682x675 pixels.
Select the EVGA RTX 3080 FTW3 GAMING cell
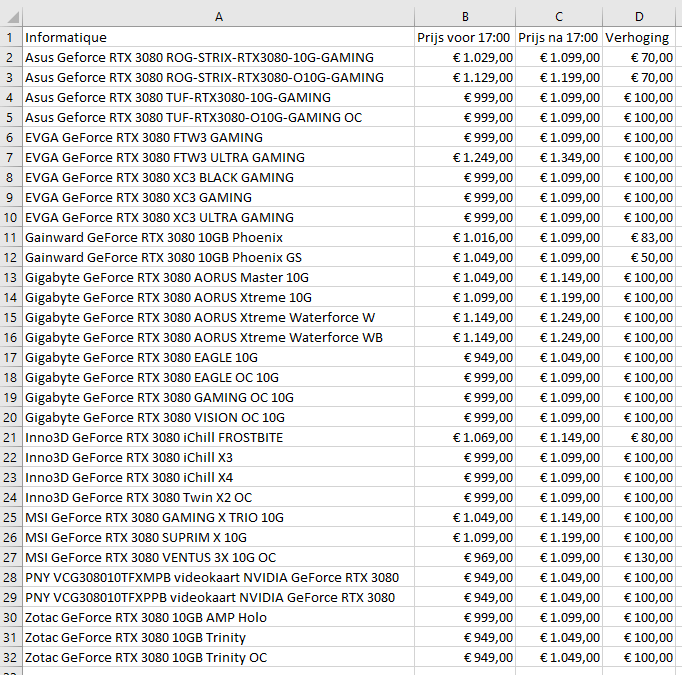[x=219, y=137]
